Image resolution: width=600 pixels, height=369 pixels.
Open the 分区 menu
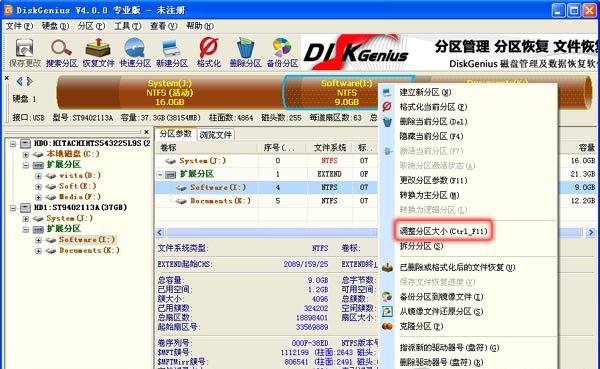coord(91,26)
